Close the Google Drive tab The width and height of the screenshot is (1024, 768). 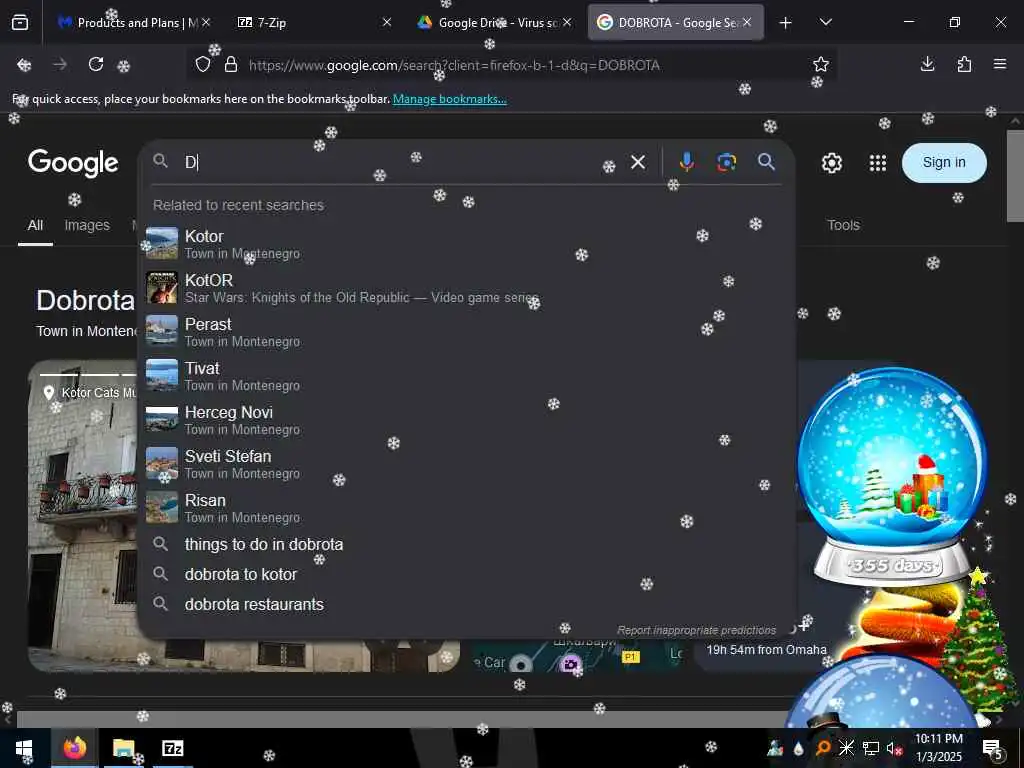(567, 22)
